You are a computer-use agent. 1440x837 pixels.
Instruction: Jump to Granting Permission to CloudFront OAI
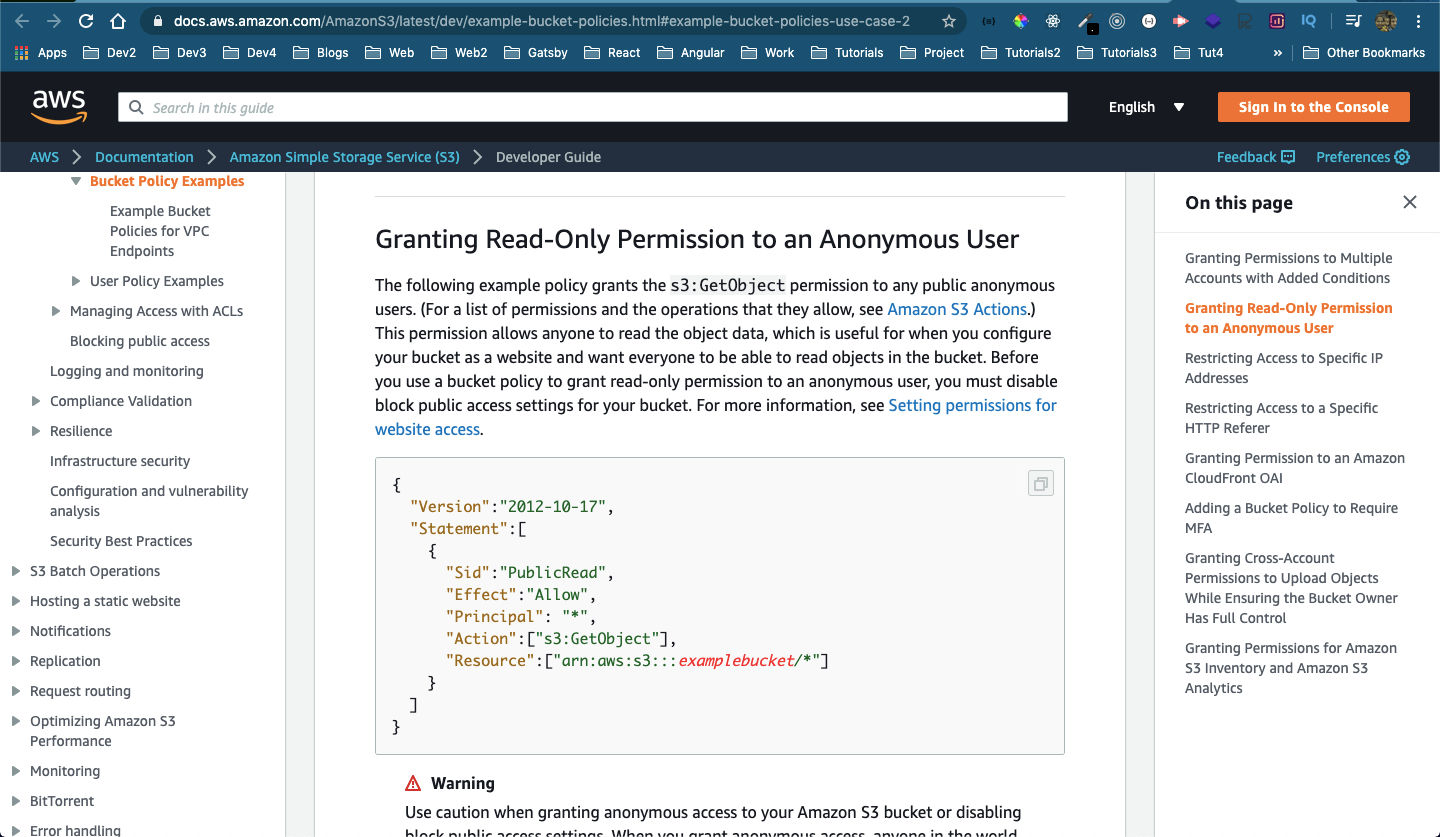click(1295, 468)
